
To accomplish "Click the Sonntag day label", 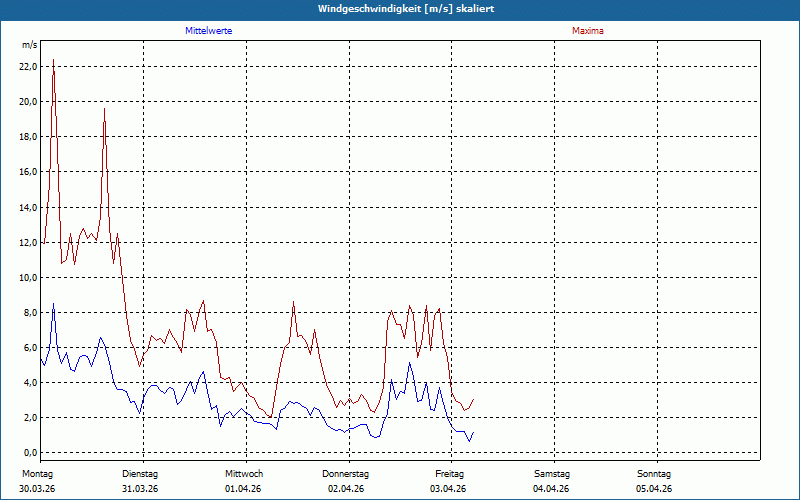I will [654, 474].
